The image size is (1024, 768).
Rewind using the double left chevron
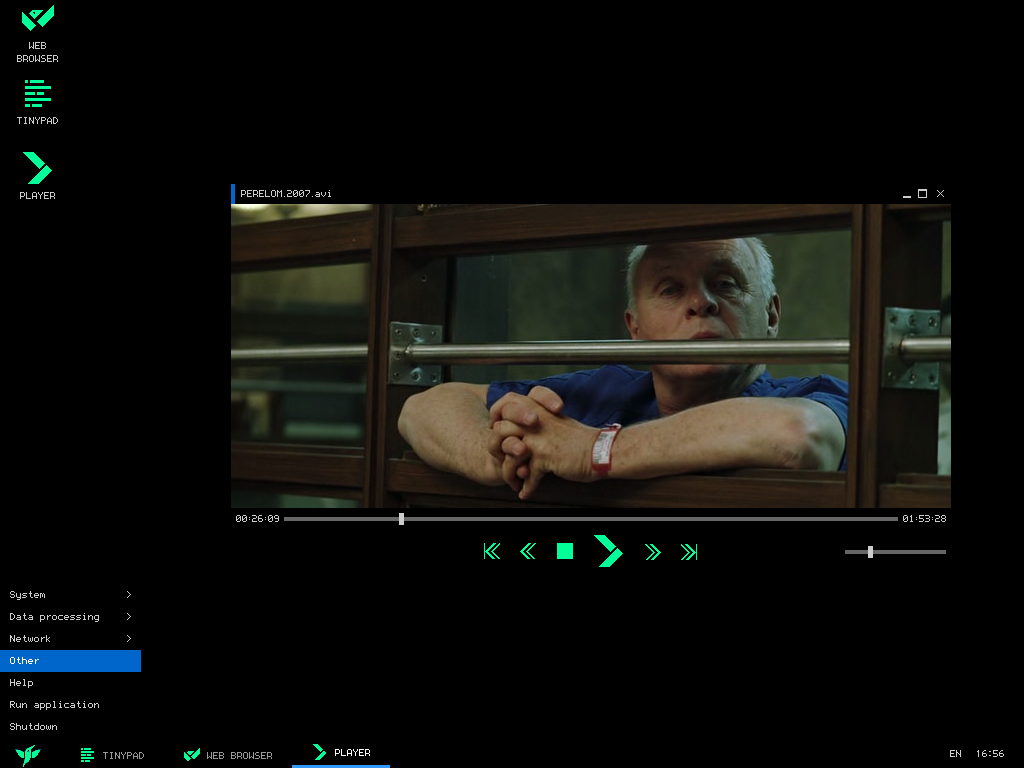click(x=528, y=551)
